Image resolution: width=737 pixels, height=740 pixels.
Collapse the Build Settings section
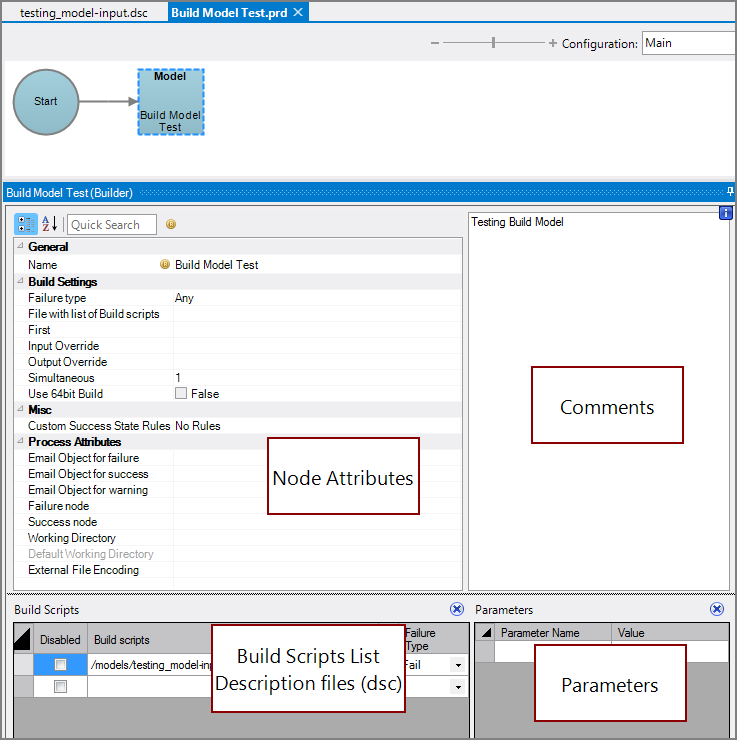click(20, 282)
